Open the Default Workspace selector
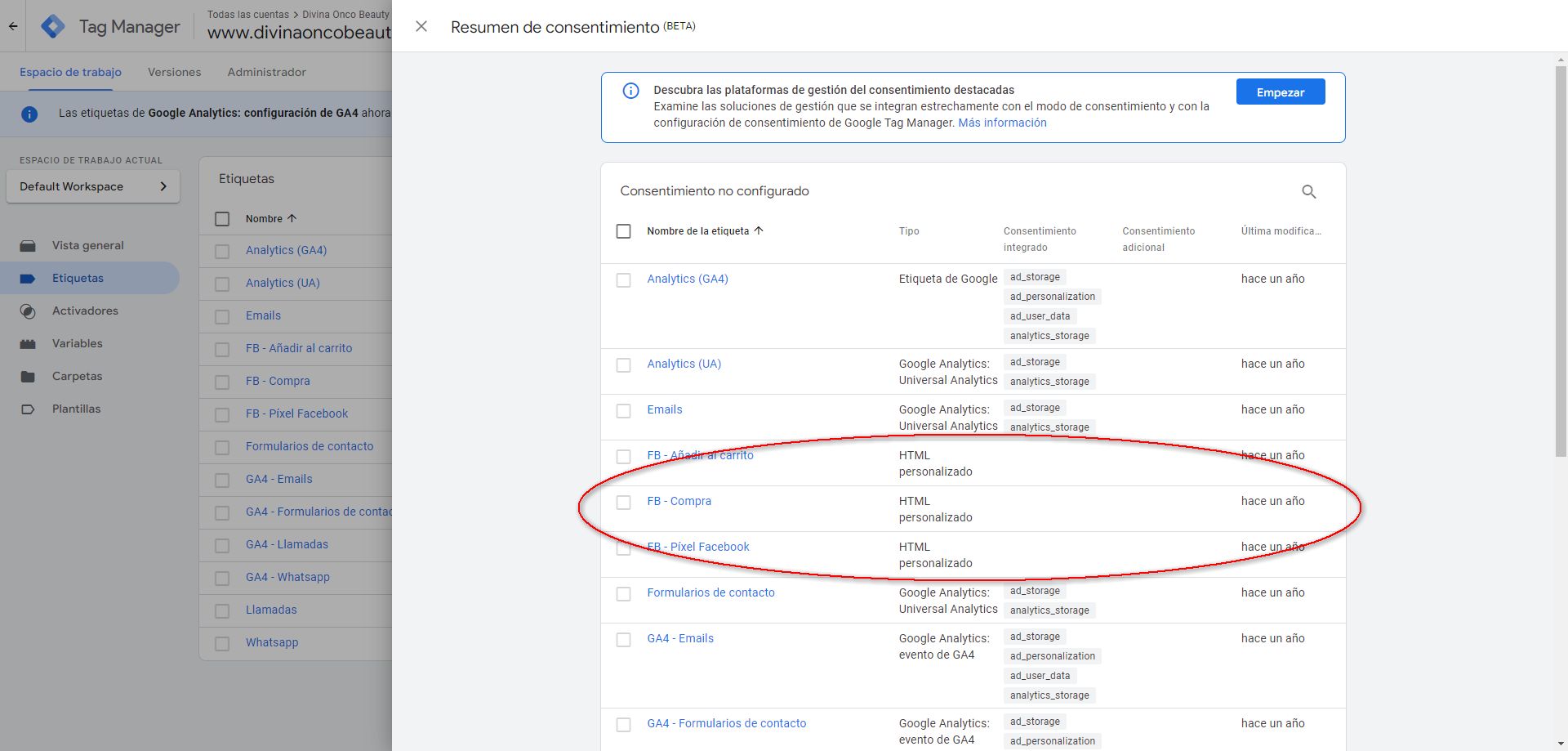This screenshot has width=1568, height=751. point(93,186)
